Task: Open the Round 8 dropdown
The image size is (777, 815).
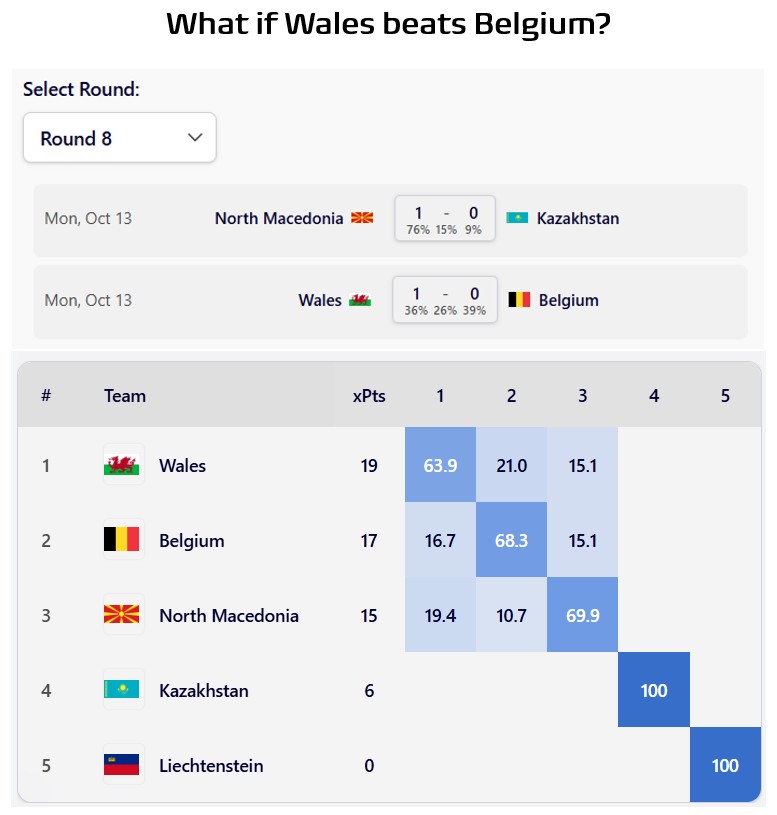Action: [120, 138]
